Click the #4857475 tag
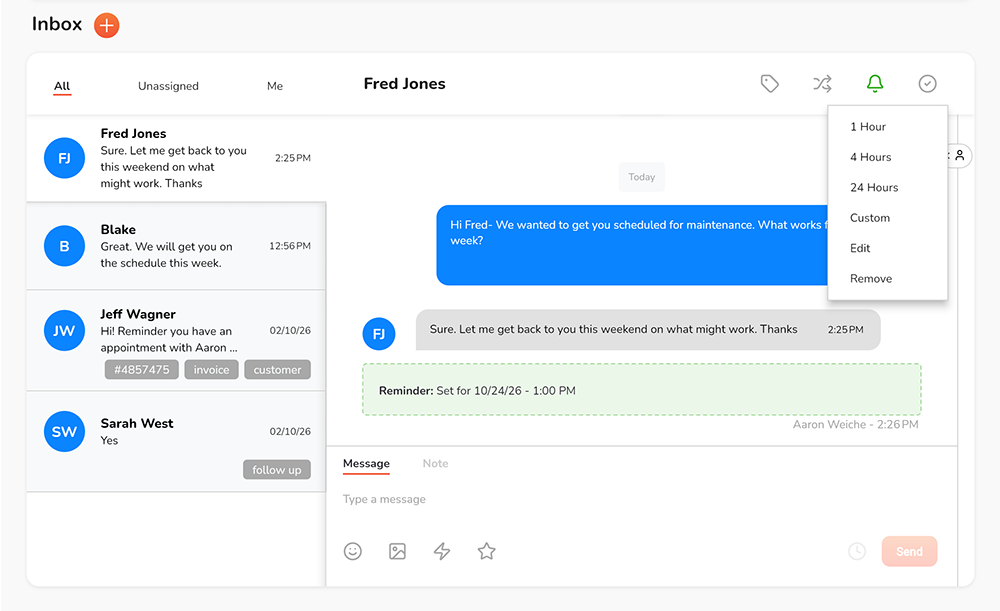Screen dimensions: 1000x611 tap(142, 370)
